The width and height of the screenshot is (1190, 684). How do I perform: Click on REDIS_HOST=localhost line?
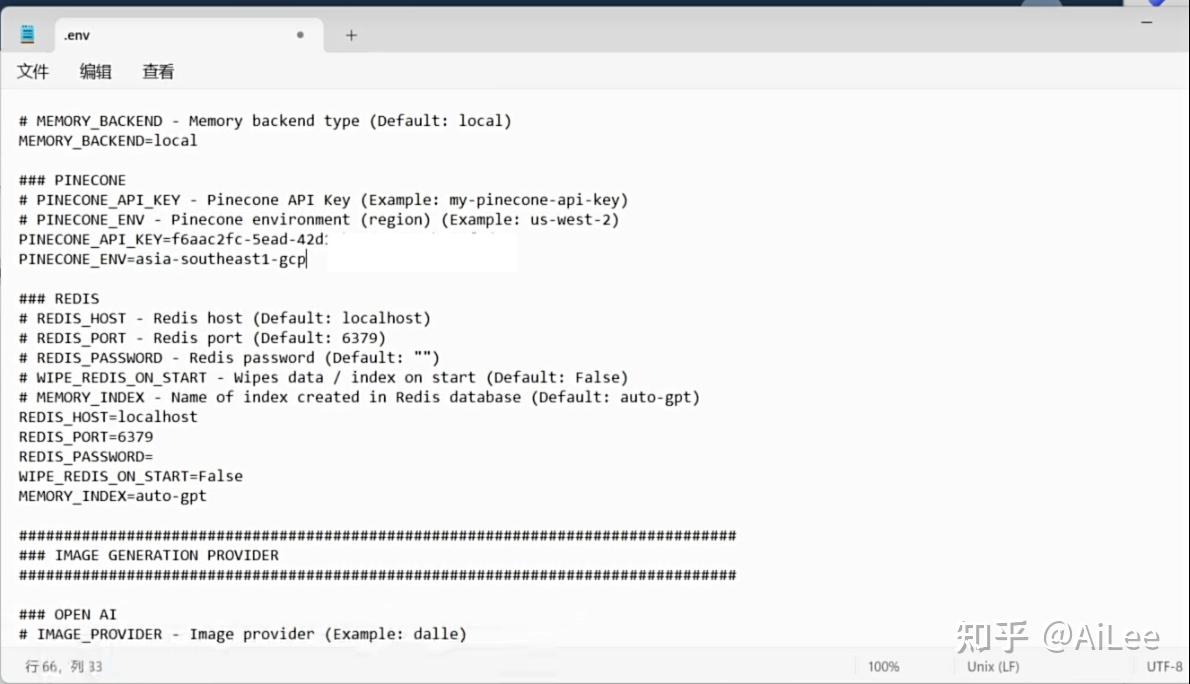pyautogui.click(x=108, y=417)
